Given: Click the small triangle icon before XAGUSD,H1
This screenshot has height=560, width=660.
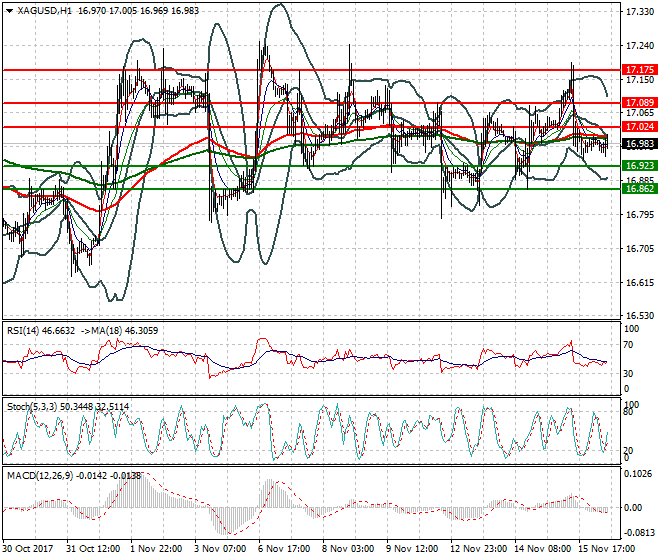Looking at the screenshot, I should coord(7,11).
